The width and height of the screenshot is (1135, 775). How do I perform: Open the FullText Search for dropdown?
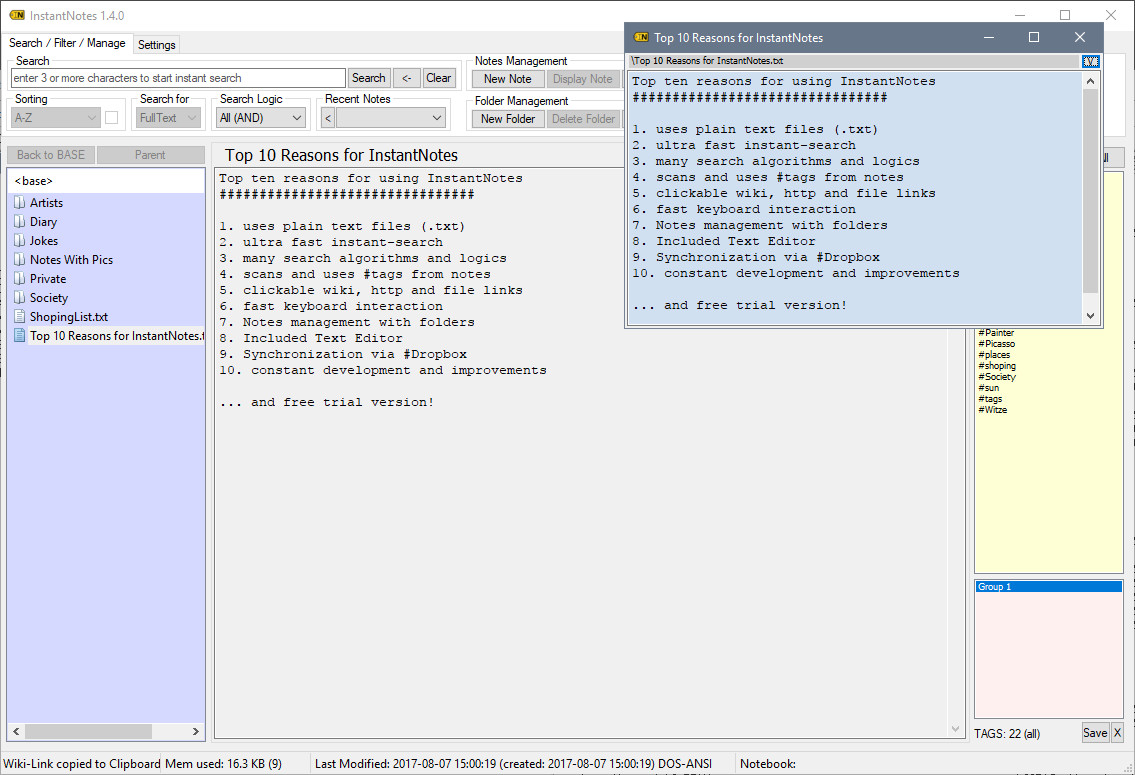168,117
